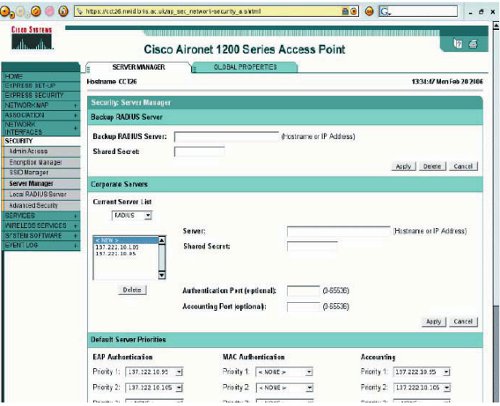The width and height of the screenshot is (500, 406).
Task: Click the page URL address field
Action: click(x=212, y=11)
